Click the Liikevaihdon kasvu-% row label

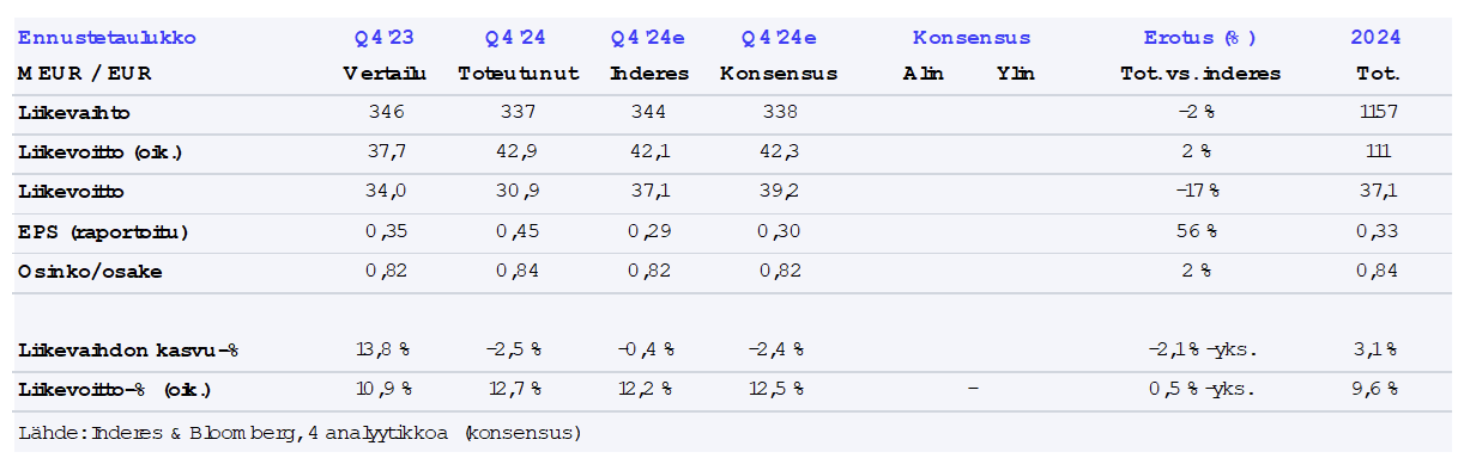click(x=128, y=350)
